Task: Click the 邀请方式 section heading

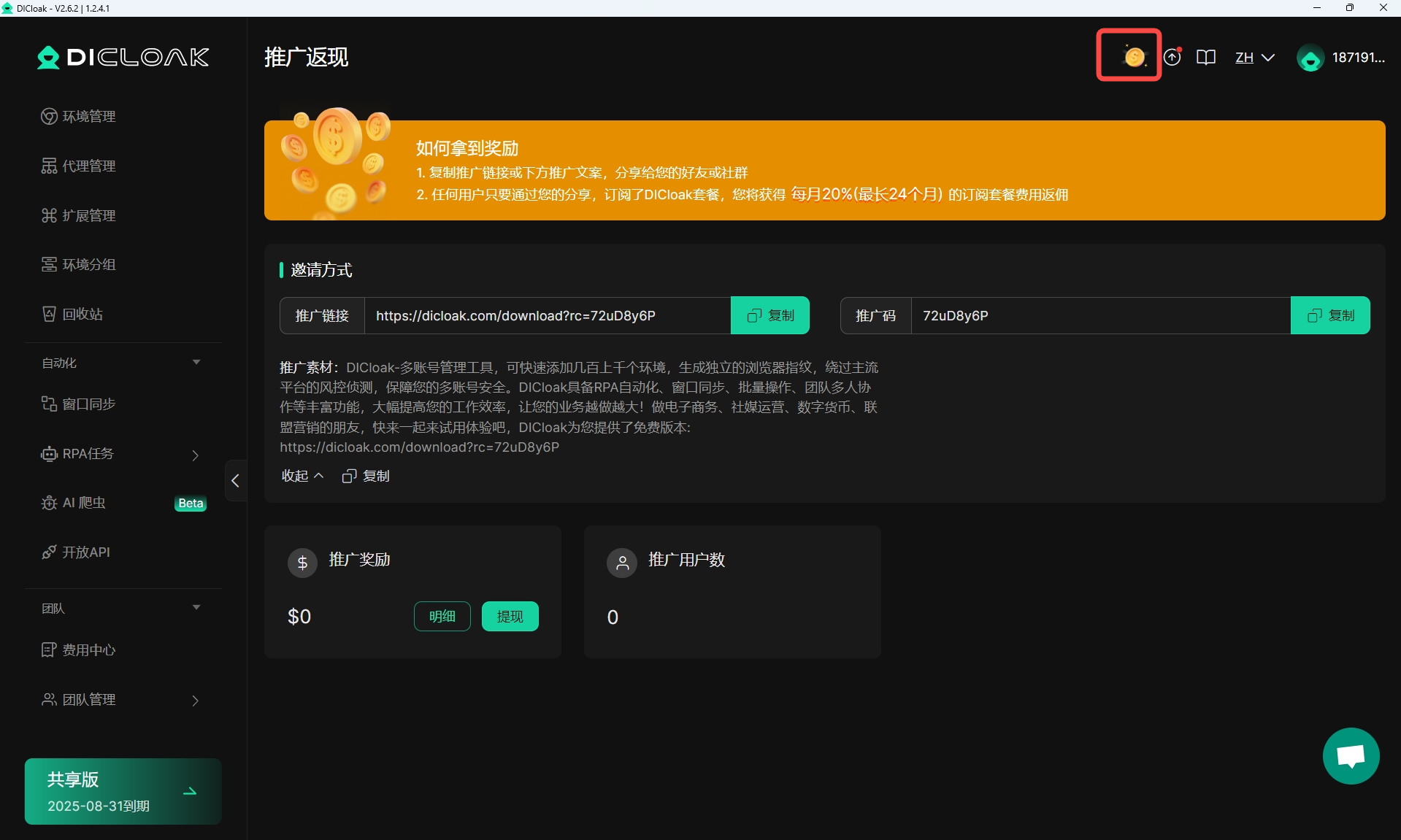Action: pos(321,270)
